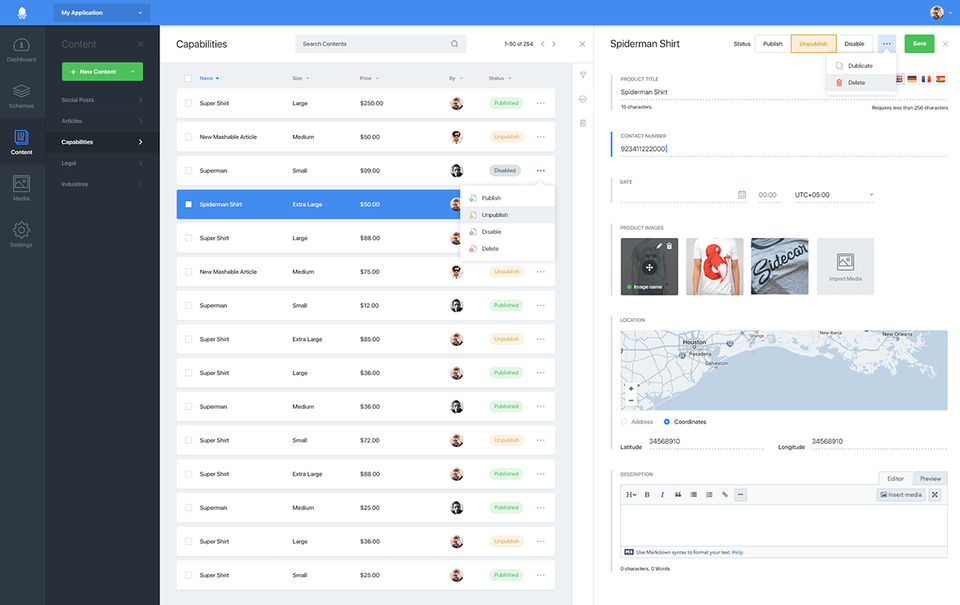960x605 pixels.
Task: Open the heading style dropdown in editor
Action: [631, 494]
